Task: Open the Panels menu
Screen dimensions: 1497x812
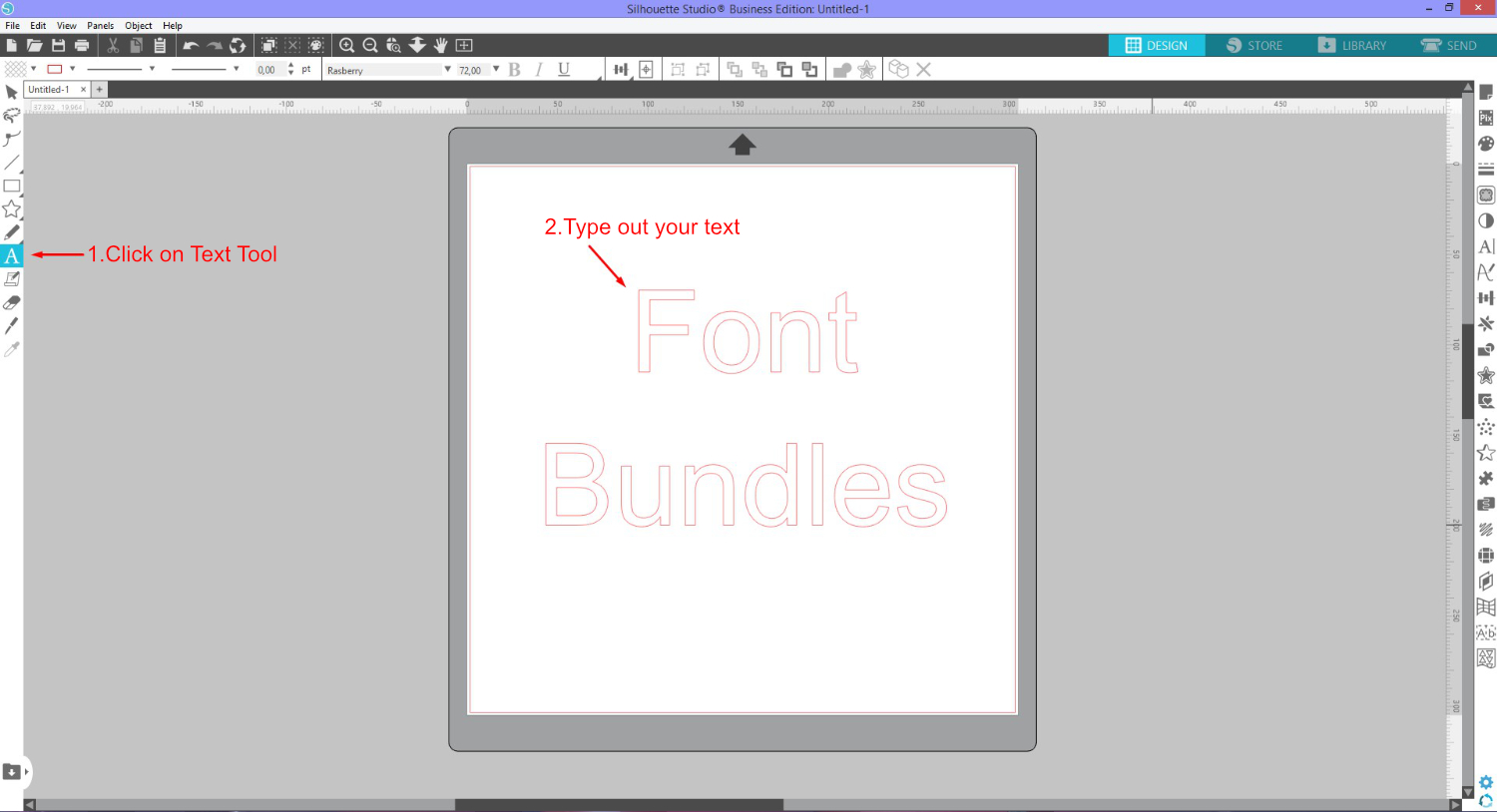Action: click(x=100, y=25)
